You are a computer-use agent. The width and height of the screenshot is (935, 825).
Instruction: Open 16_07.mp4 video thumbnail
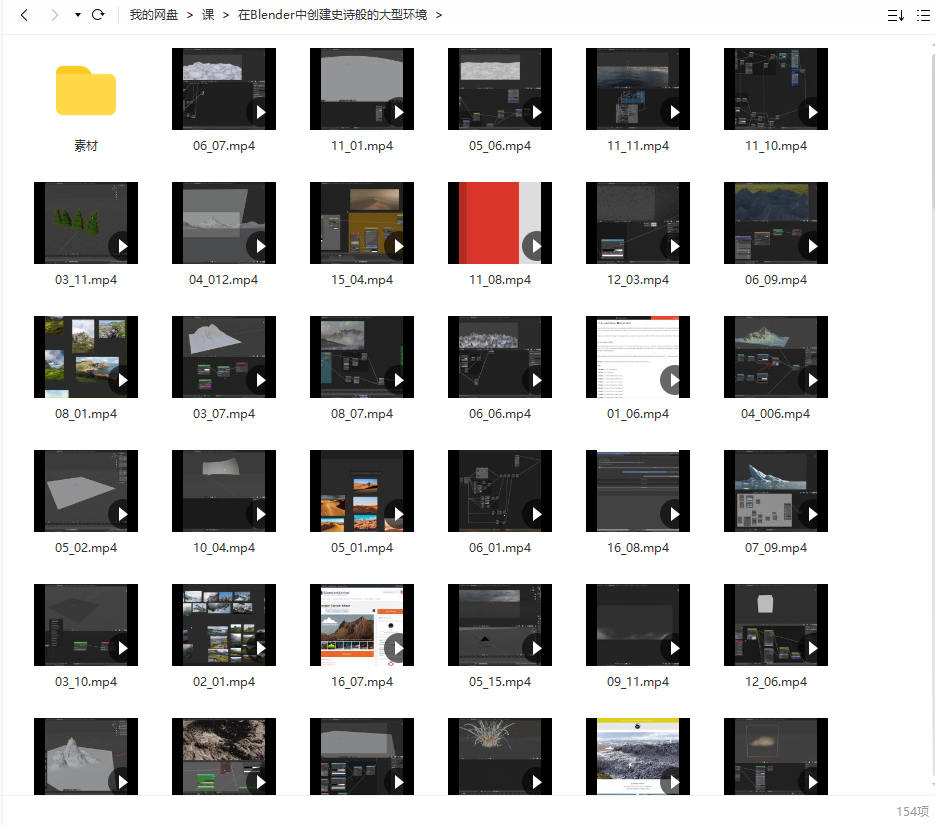(x=362, y=625)
